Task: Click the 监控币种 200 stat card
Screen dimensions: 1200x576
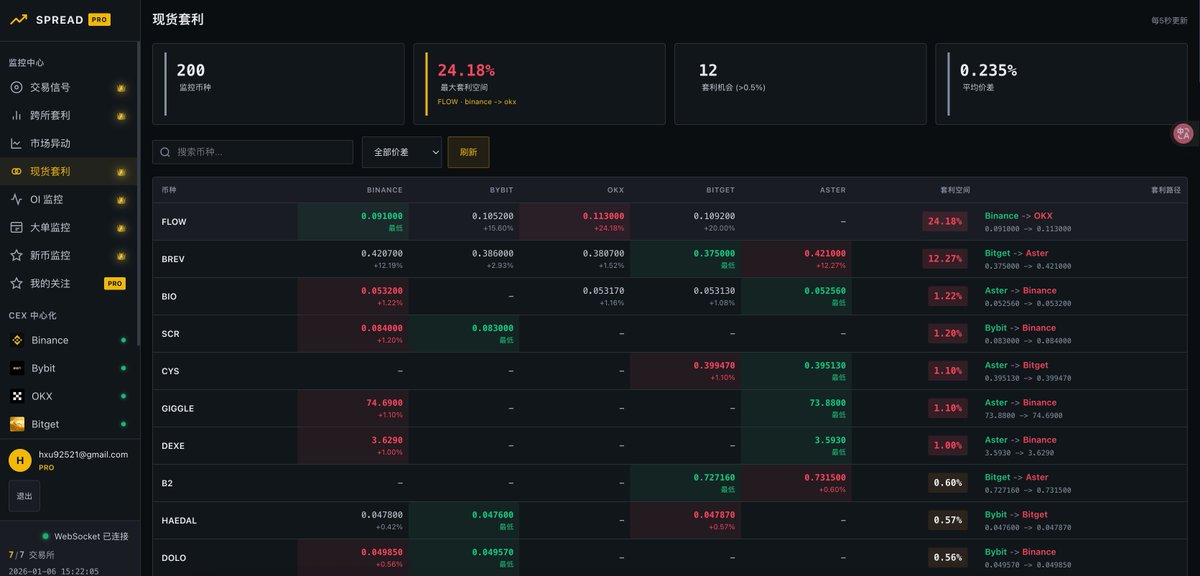Action: [x=278, y=84]
